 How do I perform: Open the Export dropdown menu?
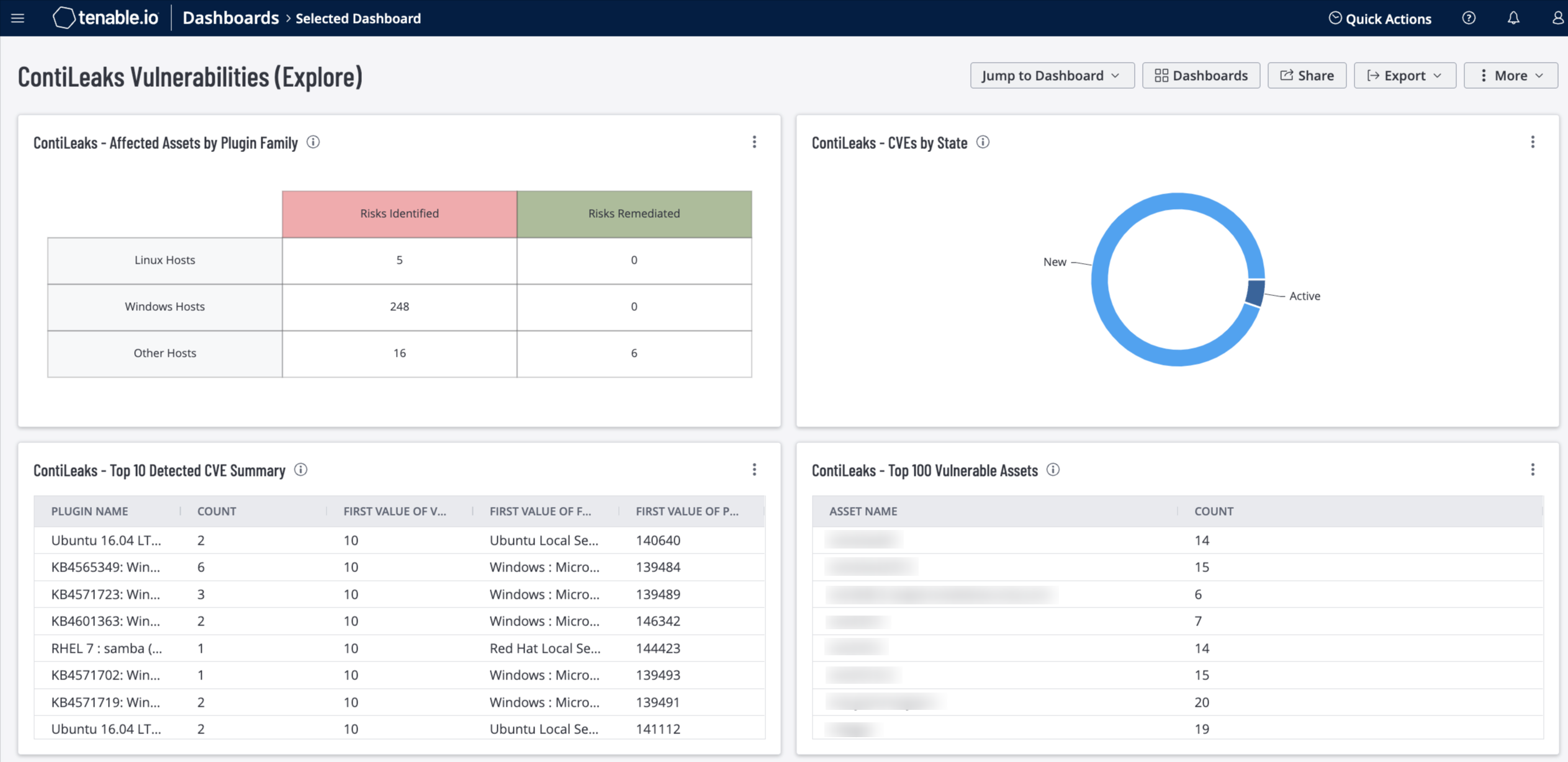click(1405, 76)
